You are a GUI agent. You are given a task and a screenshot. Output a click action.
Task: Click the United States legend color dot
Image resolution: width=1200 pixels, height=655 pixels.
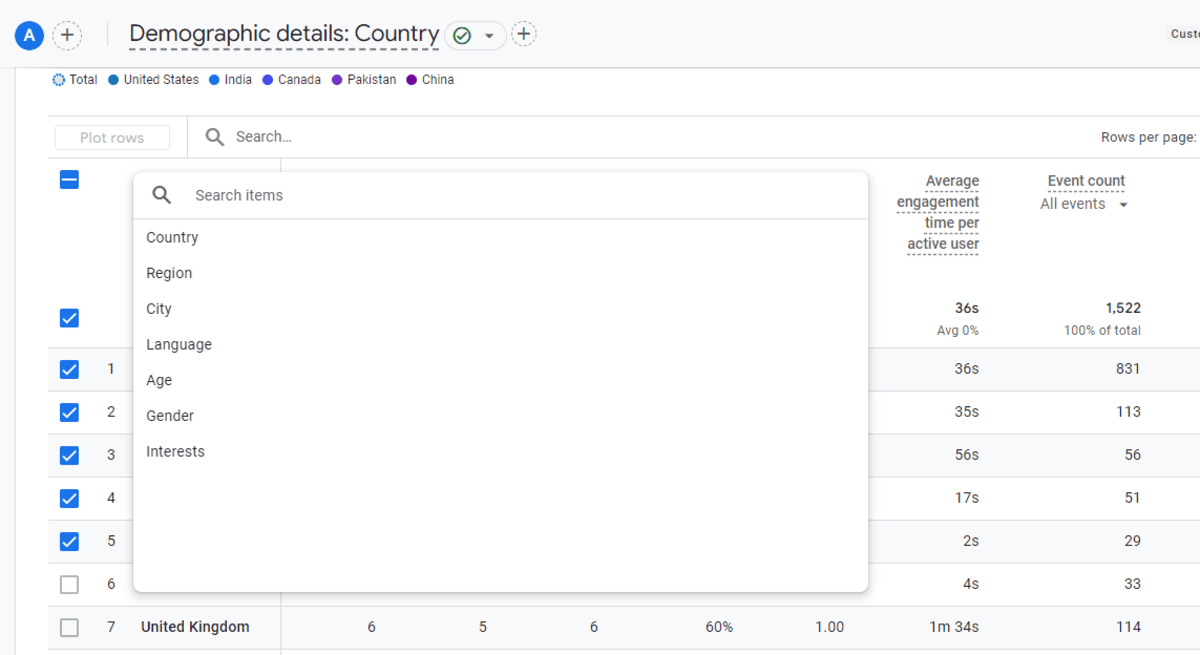[x=113, y=80]
